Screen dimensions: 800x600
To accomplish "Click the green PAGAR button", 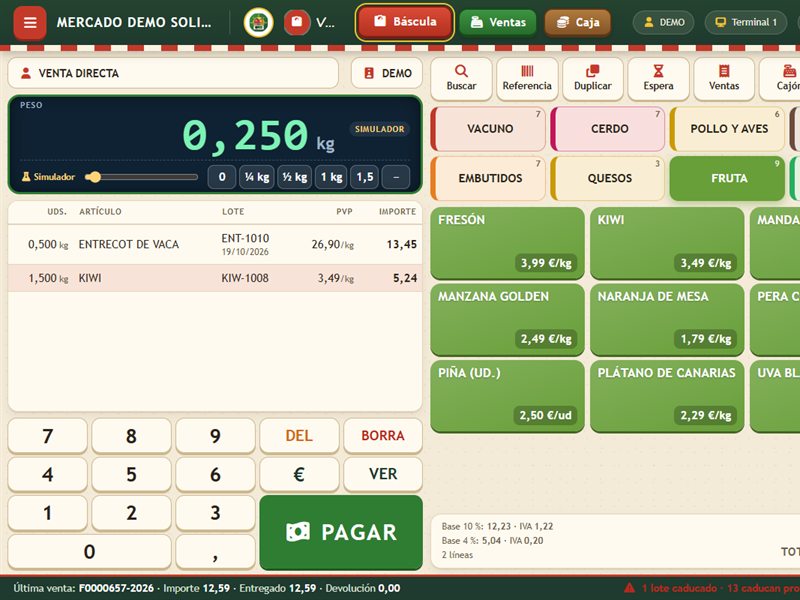I will coord(341,532).
